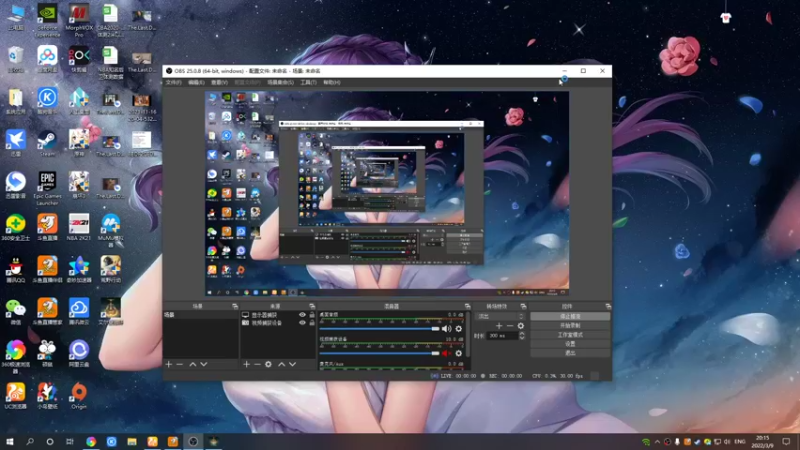Open UC Browser desktop shortcut

pyautogui.click(x=16, y=395)
